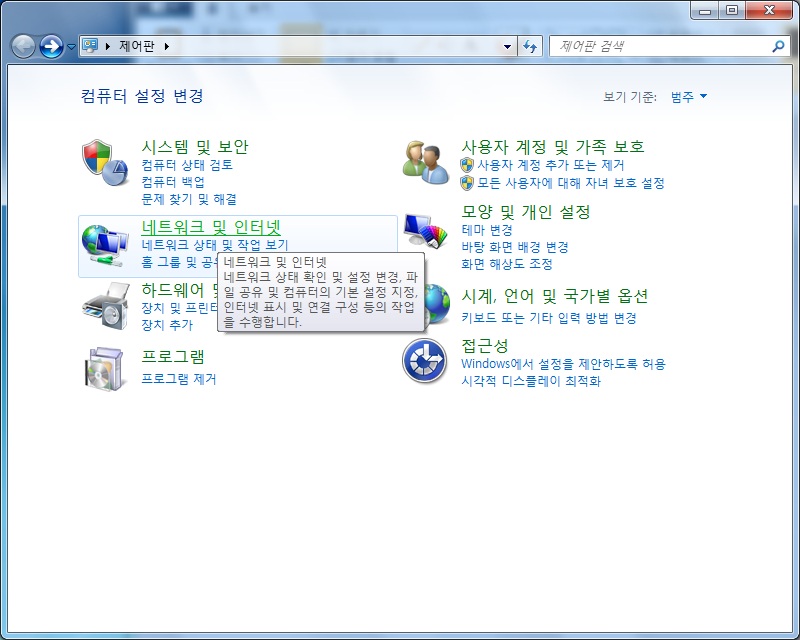Viewport: 800px width, 640px height.
Task: Expand the arrow after 제어판 breadcrumb
Action: [167, 46]
